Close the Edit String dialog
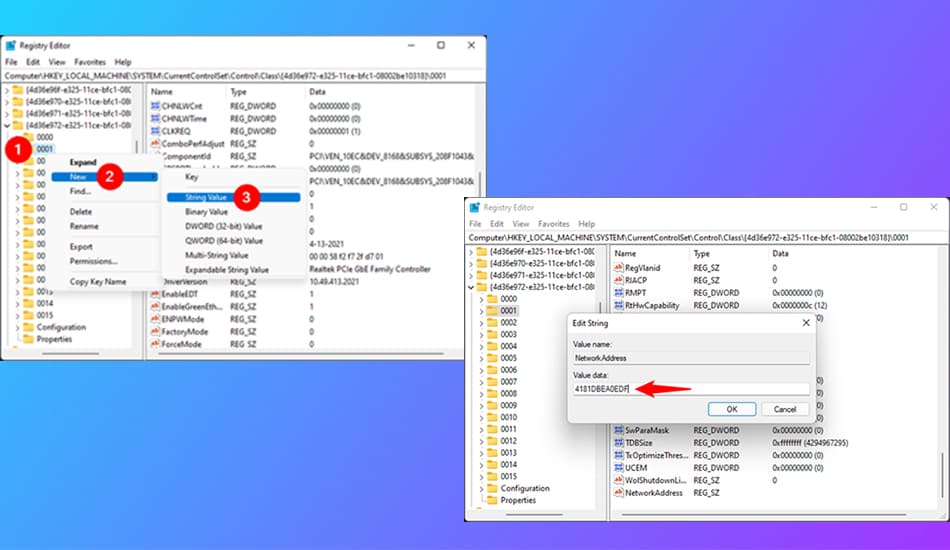950x550 pixels. (x=806, y=323)
